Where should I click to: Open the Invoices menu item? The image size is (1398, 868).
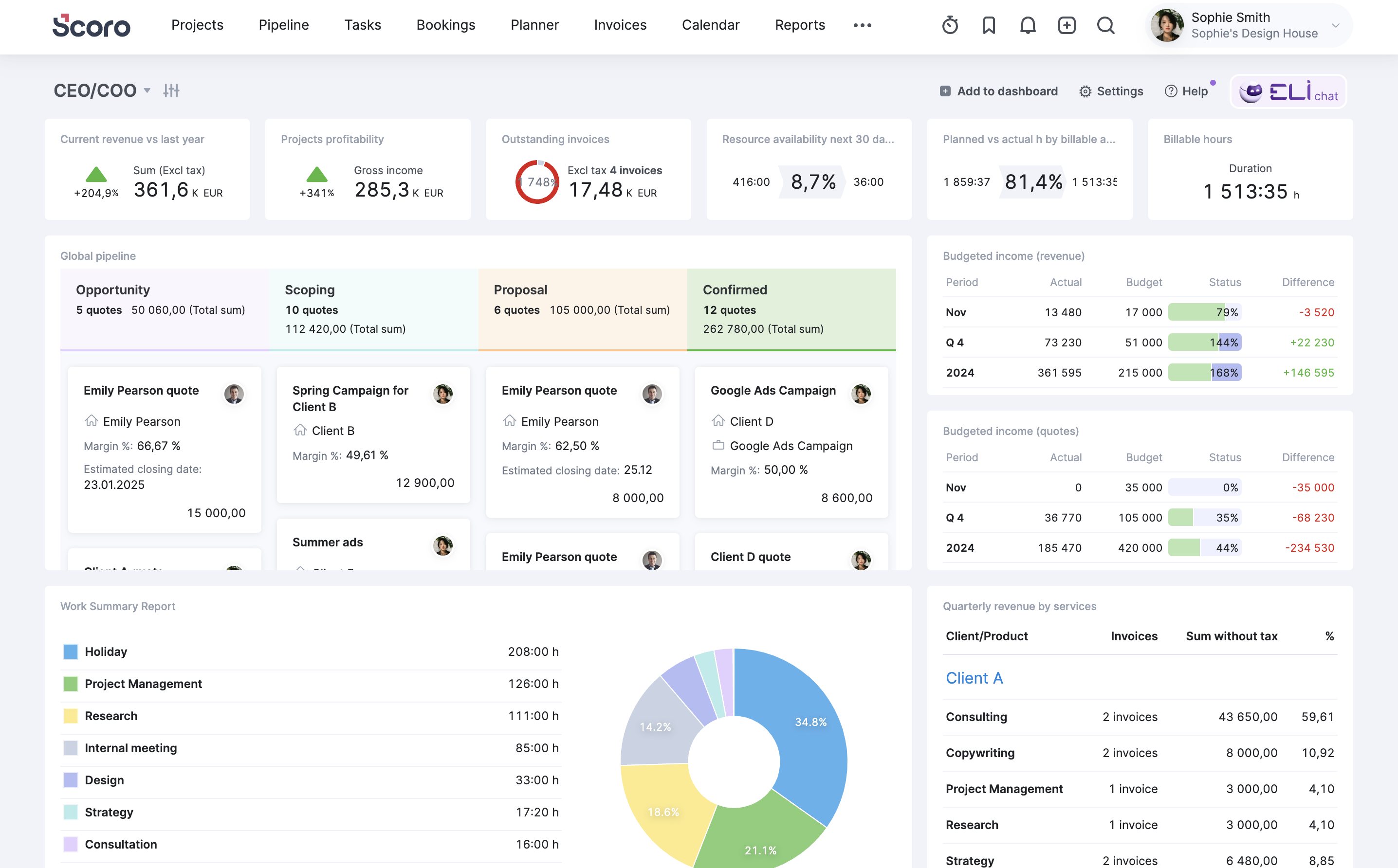coord(620,25)
